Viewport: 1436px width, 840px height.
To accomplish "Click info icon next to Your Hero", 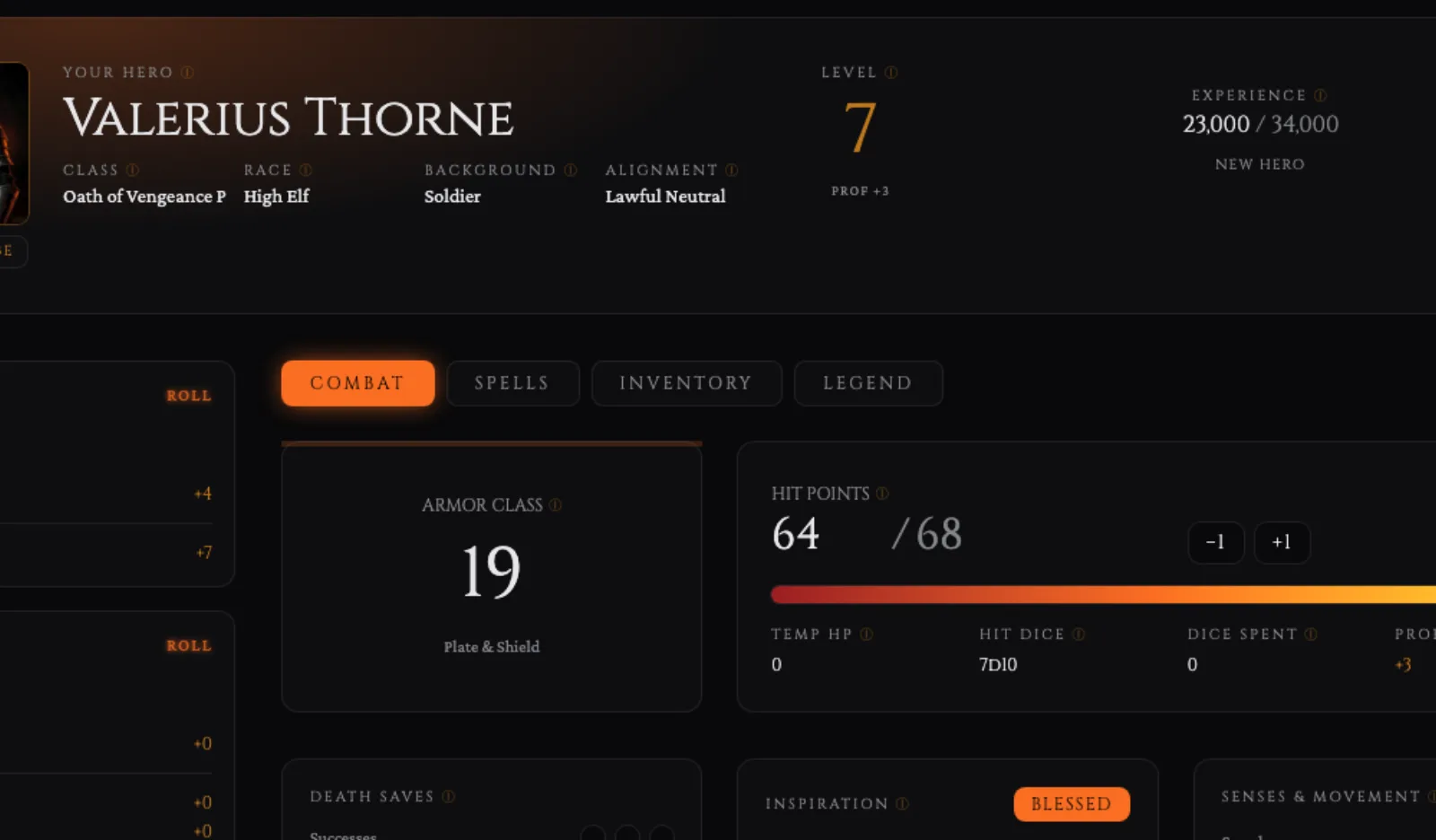I will click(188, 73).
